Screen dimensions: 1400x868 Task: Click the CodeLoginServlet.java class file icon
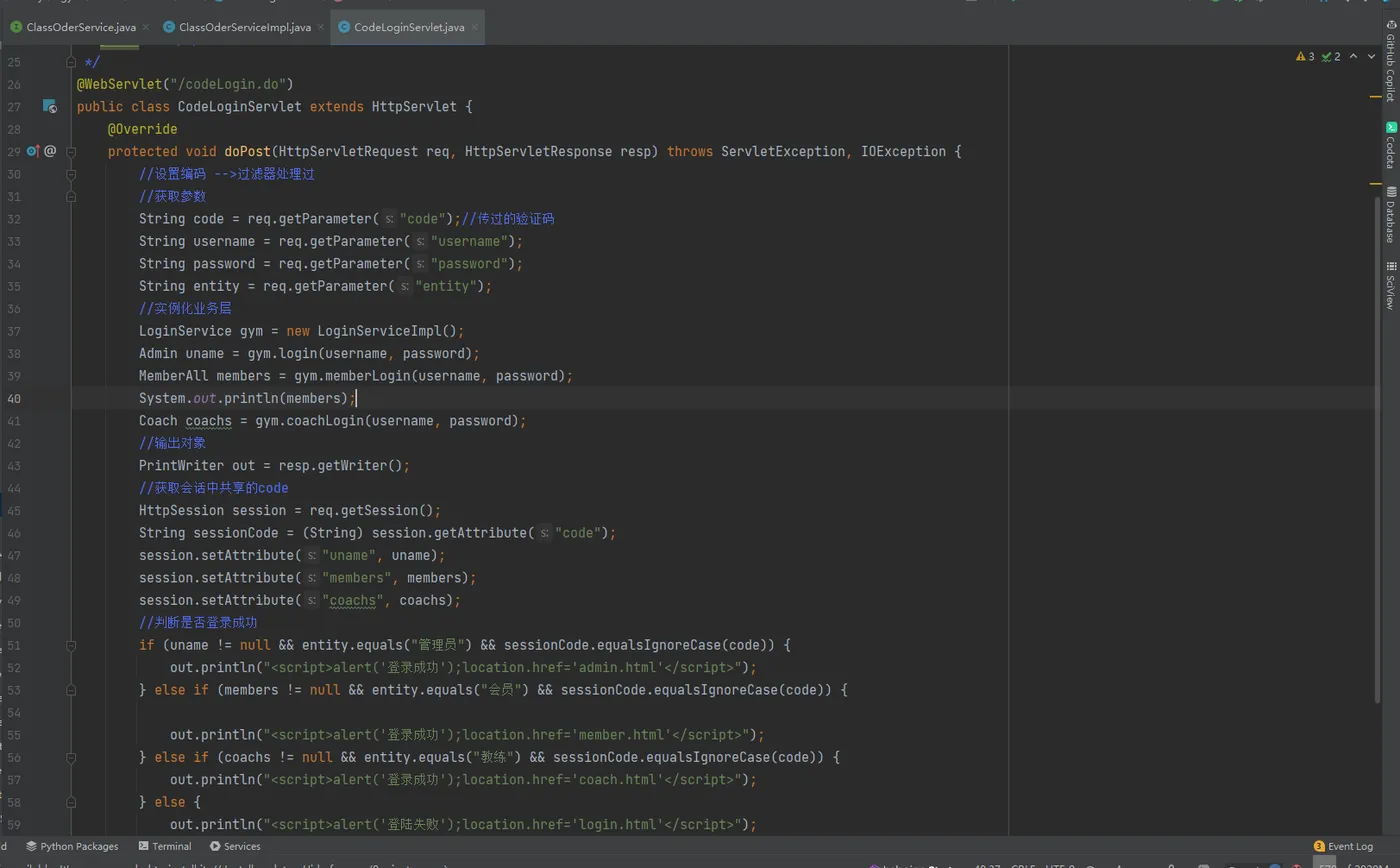(343, 27)
